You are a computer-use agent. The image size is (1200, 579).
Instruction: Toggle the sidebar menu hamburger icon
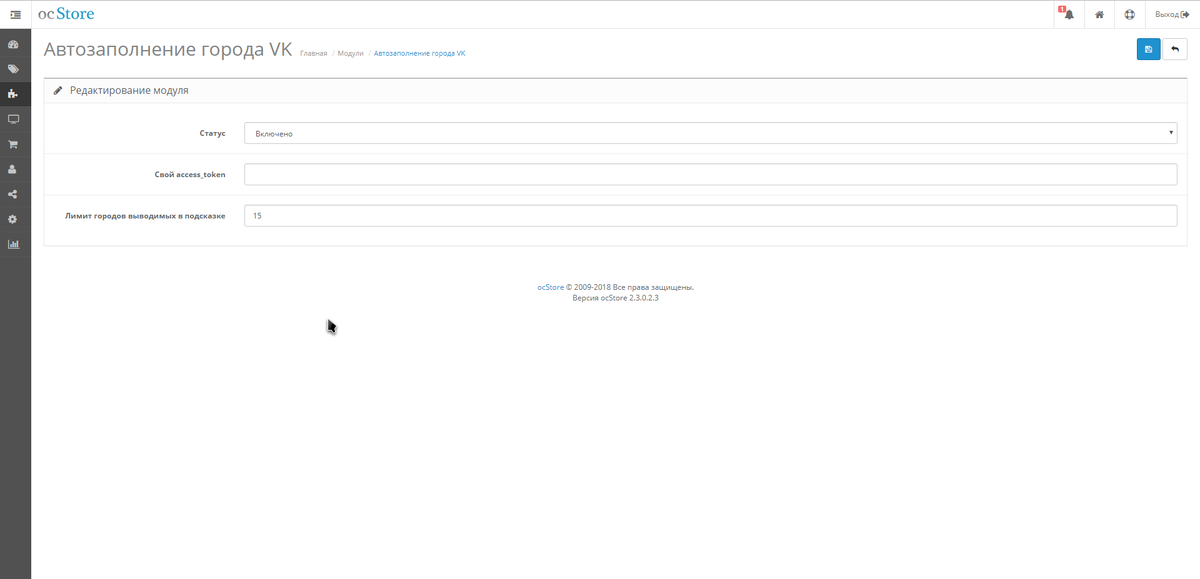pos(15,14)
